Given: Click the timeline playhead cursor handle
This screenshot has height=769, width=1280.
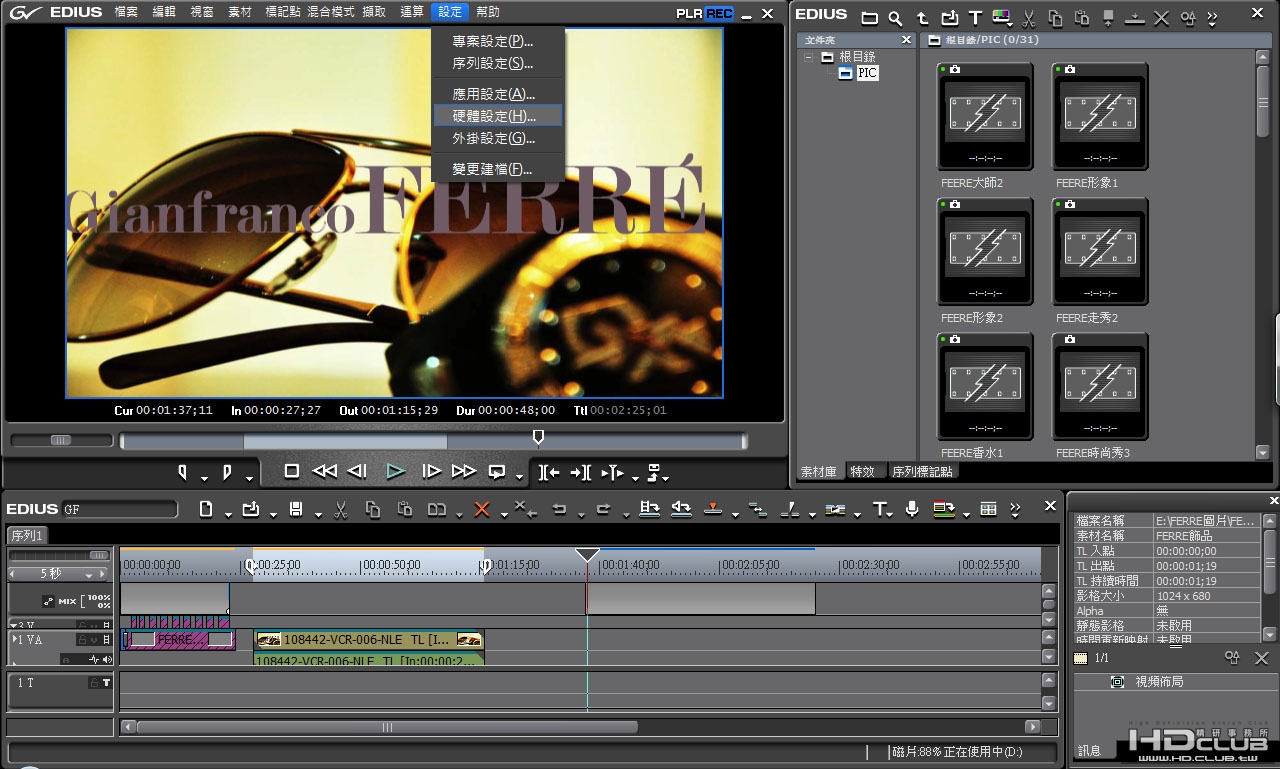Looking at the screenshot, I should pos(587,555).
